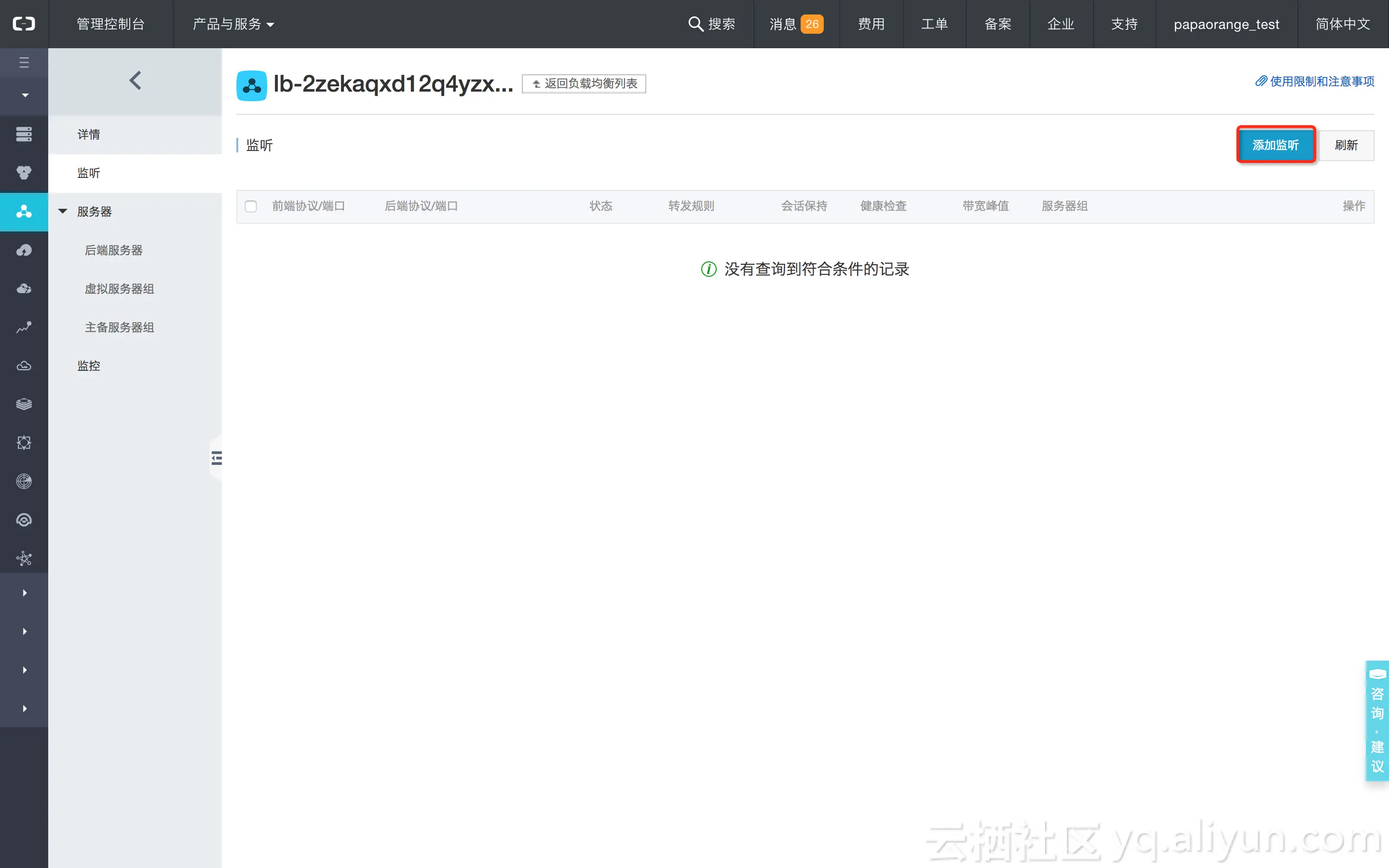
Task: Collapse the left navigation panel arrow
Action: (x=136, y=81)
